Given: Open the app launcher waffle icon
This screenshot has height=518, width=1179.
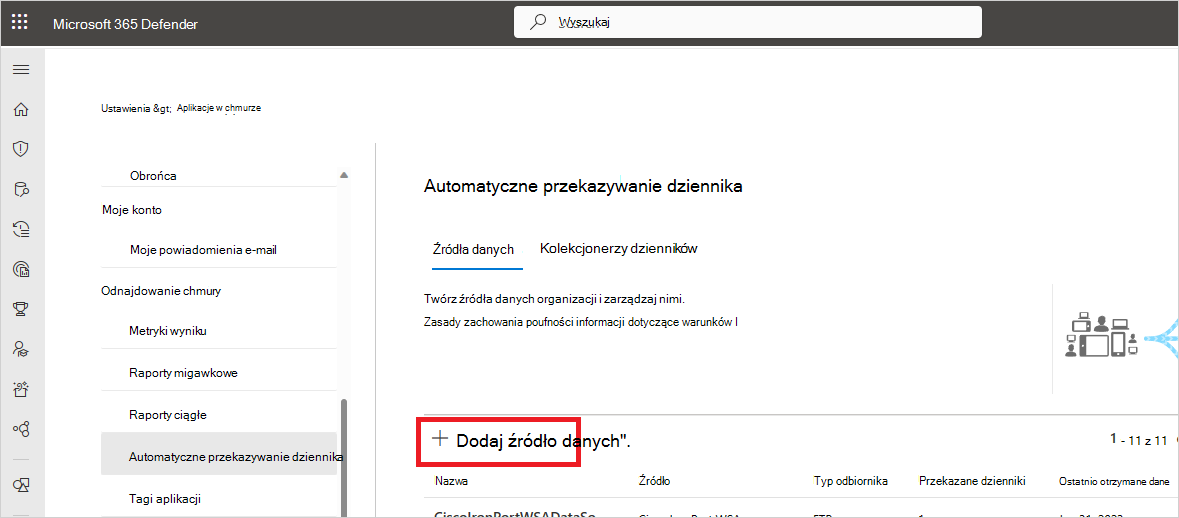Looking at the screenshot, I should point(20,22).
